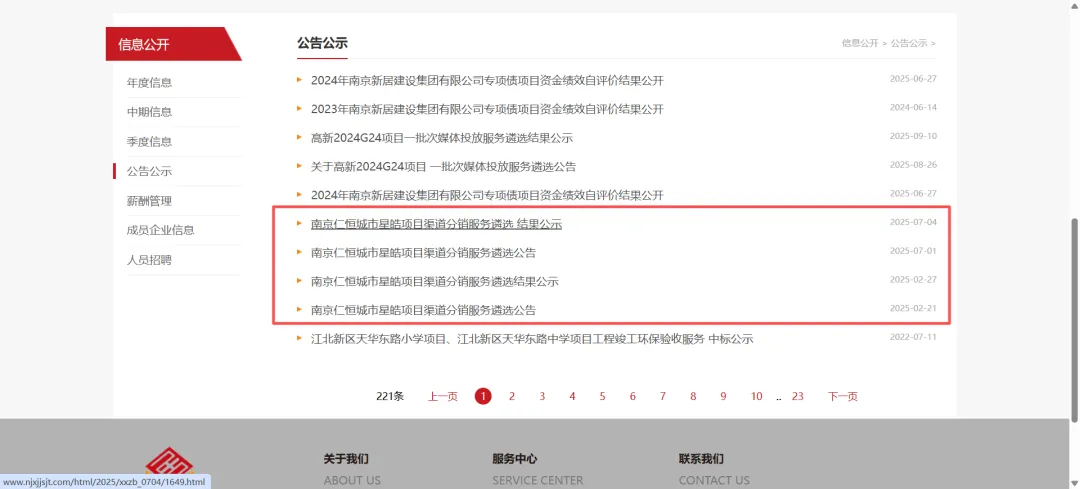1080x489 pixels.
Task: Open 高新2024G24项目一批次媒体投放服务遴选结果公示
Action: click(x=442, y=138)
